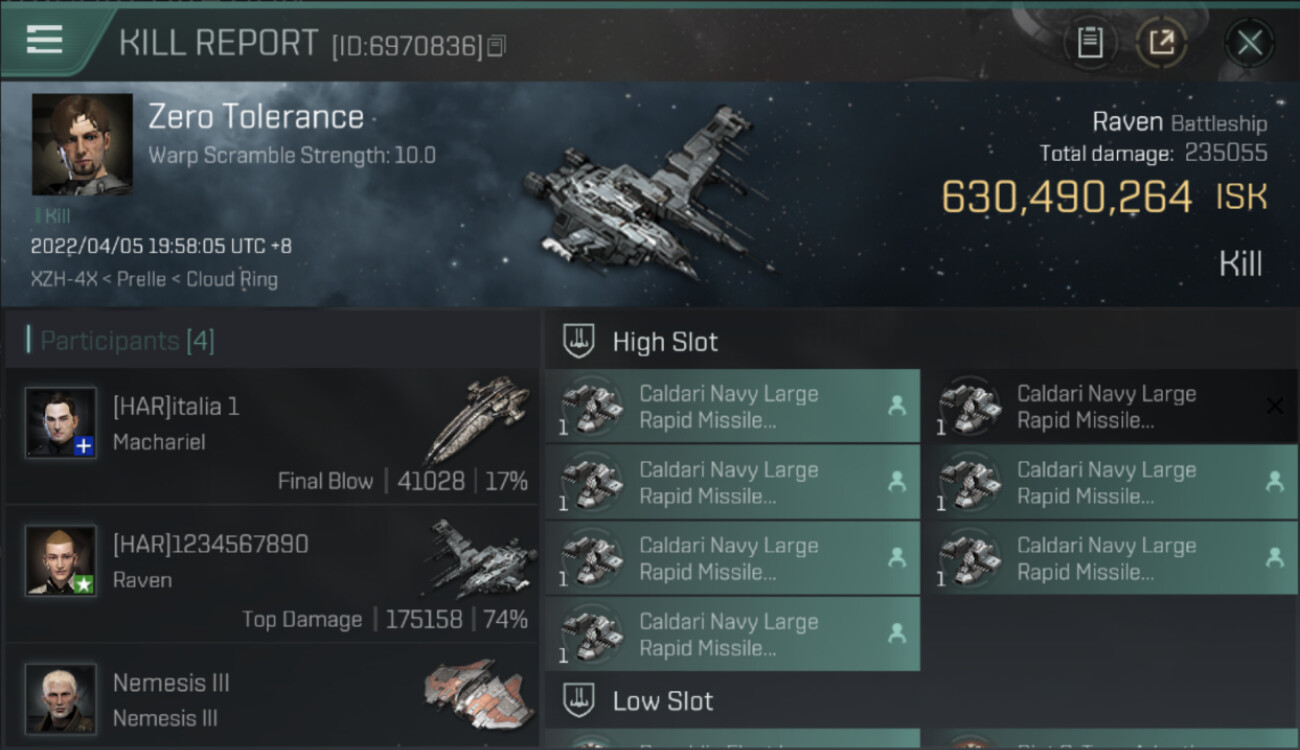
Task: Copy the kill report ID
Action: point(497,45)
